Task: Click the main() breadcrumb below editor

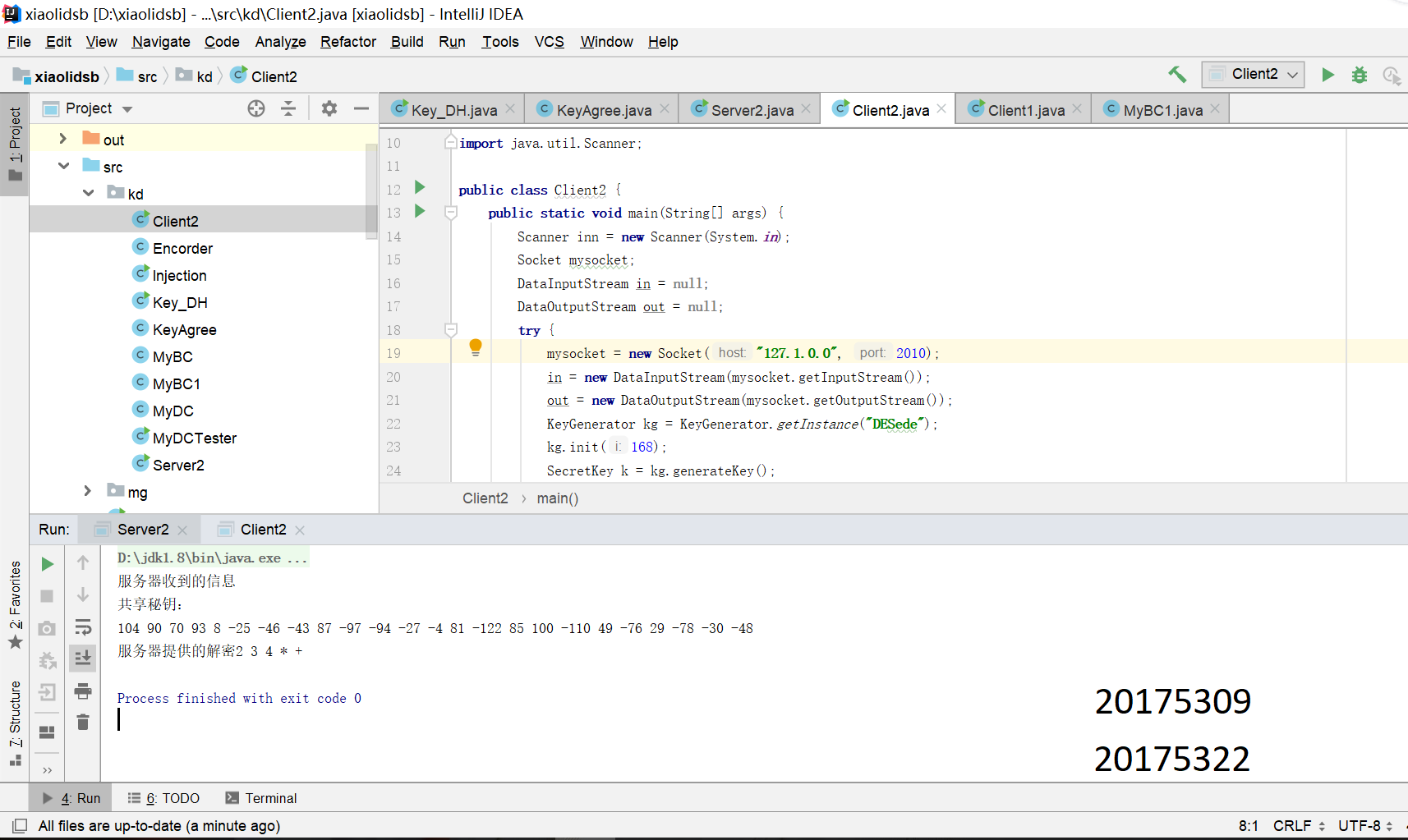Action: (558, 498)
